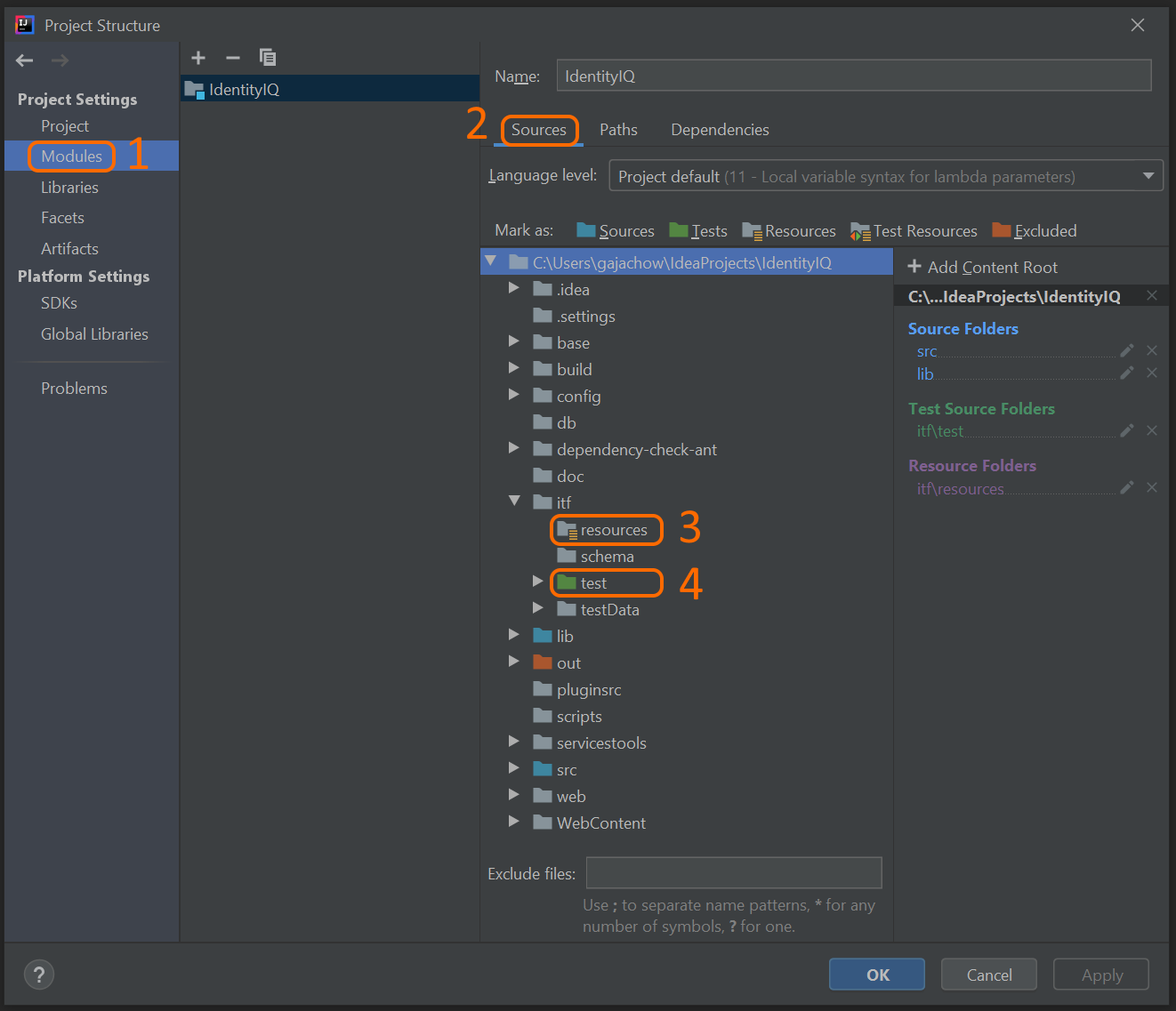Open help with question mark button

tap(39, 975)
